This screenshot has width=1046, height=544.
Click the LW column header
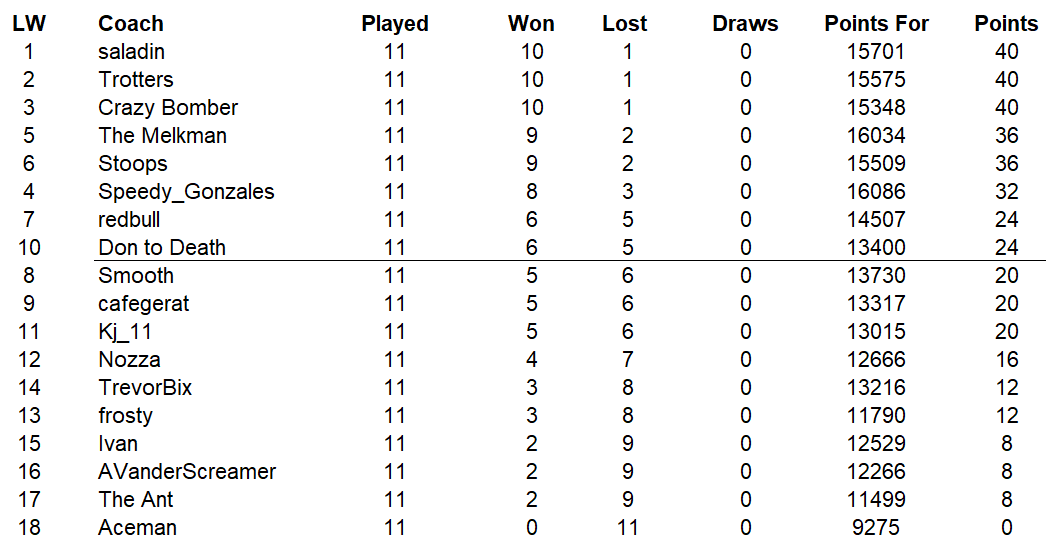pos(29,23)
